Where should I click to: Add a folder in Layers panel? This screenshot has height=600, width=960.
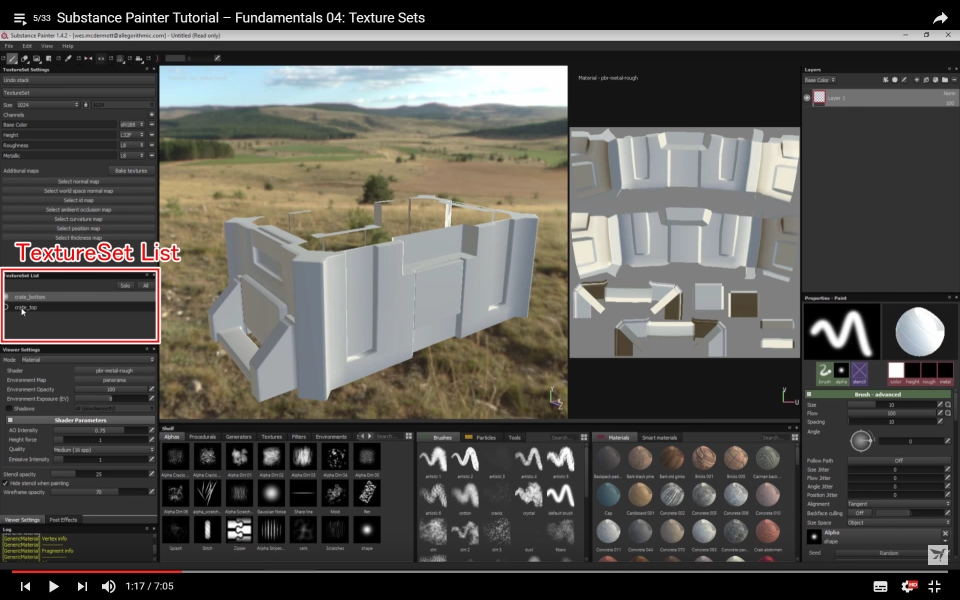point(945,80)
